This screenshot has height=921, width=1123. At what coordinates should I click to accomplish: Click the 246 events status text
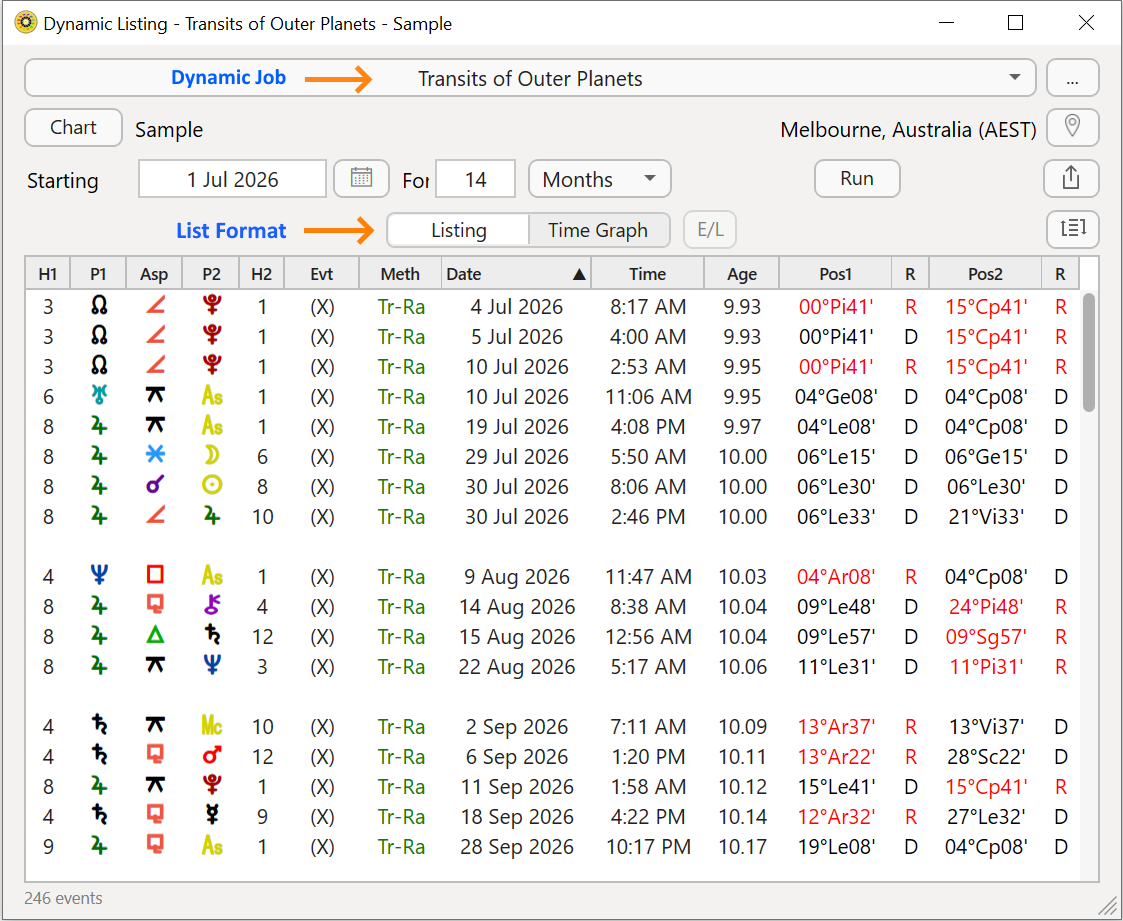(63, 897)
